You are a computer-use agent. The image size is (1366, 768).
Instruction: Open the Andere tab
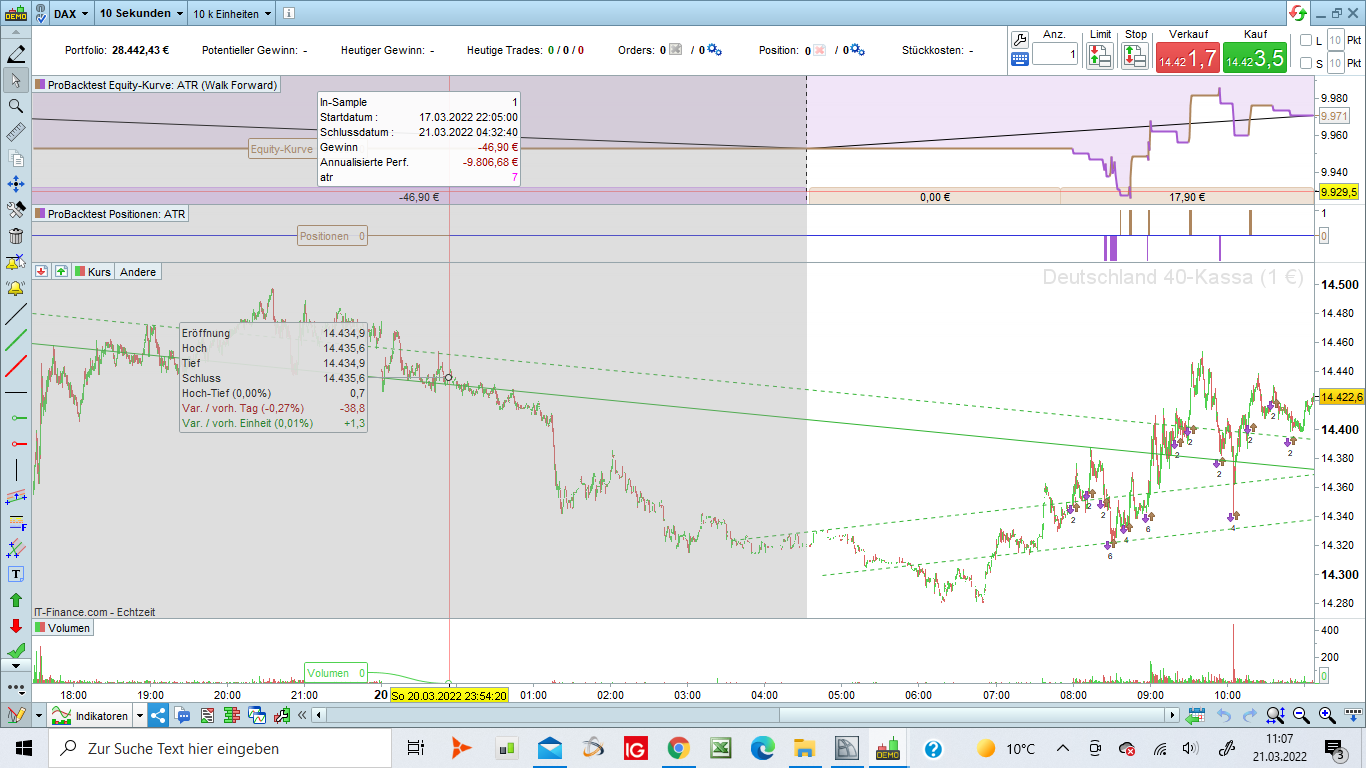pyautogui.click(x=138, y=272)
